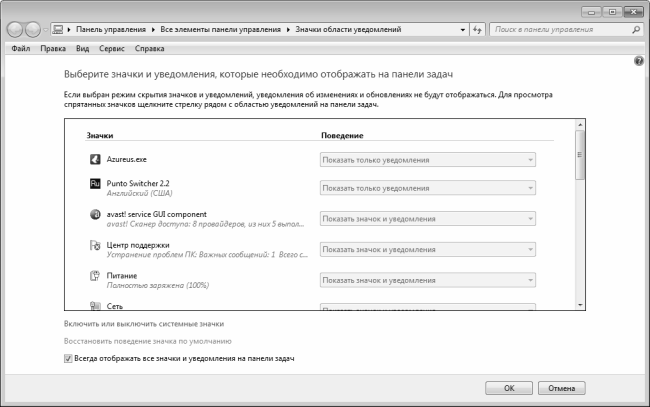Image resolution: width=650 pixels, height=407 pixels.
Task: Toggle 'Всегда отображать все значки' checkbox
Action: tap(68, 358)
